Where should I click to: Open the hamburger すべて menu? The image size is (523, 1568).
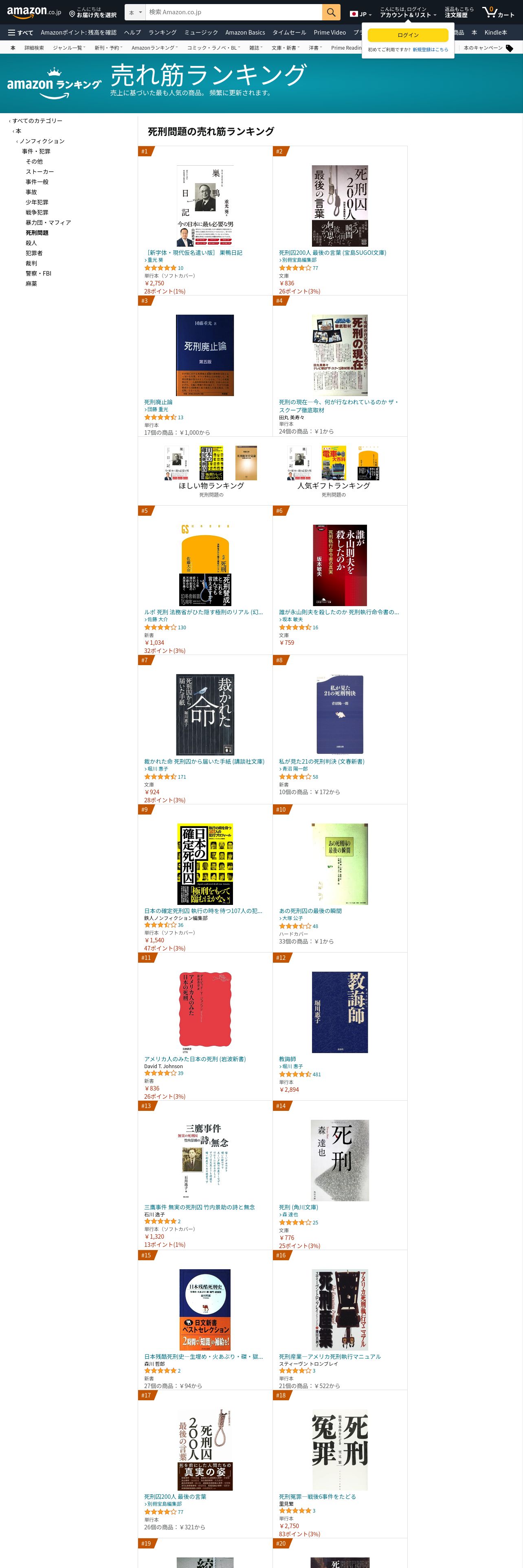20,32
